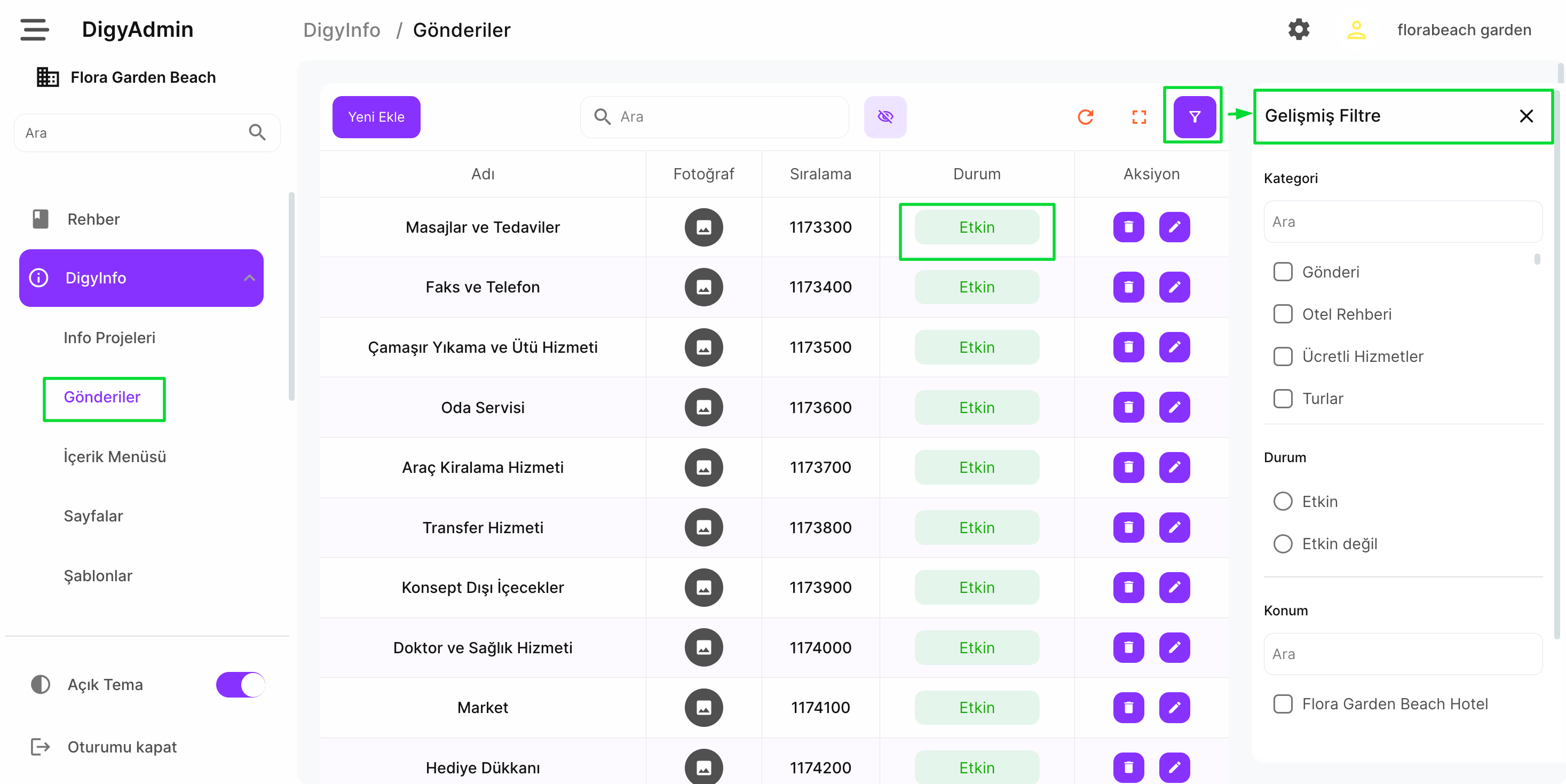
Task: Click the fullscreen expand icon
Action: 1138,117
